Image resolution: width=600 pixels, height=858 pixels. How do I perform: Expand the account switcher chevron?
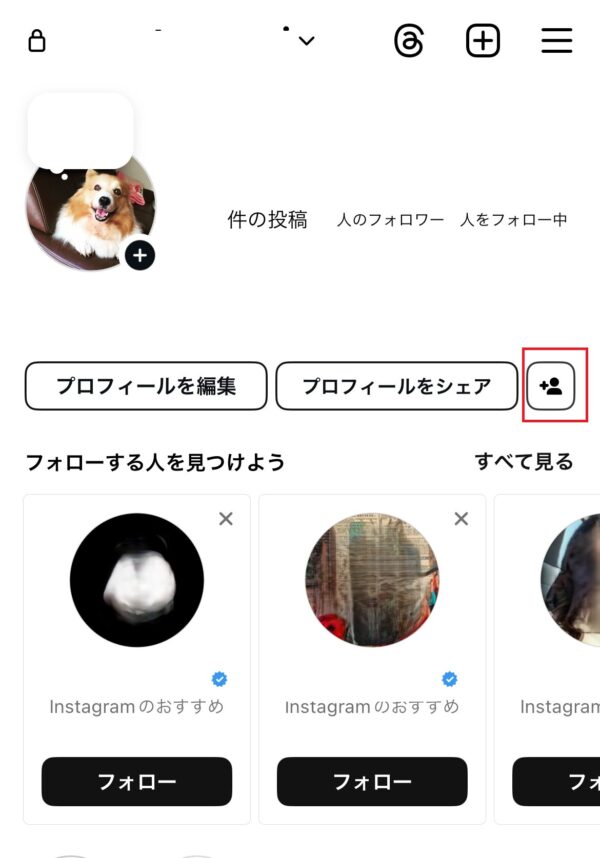pyautogui.click(x=307, y=41)
